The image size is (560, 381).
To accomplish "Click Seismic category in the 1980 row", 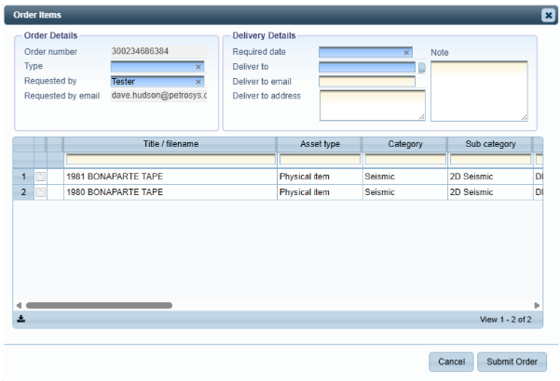I will (x=379, y=192).
